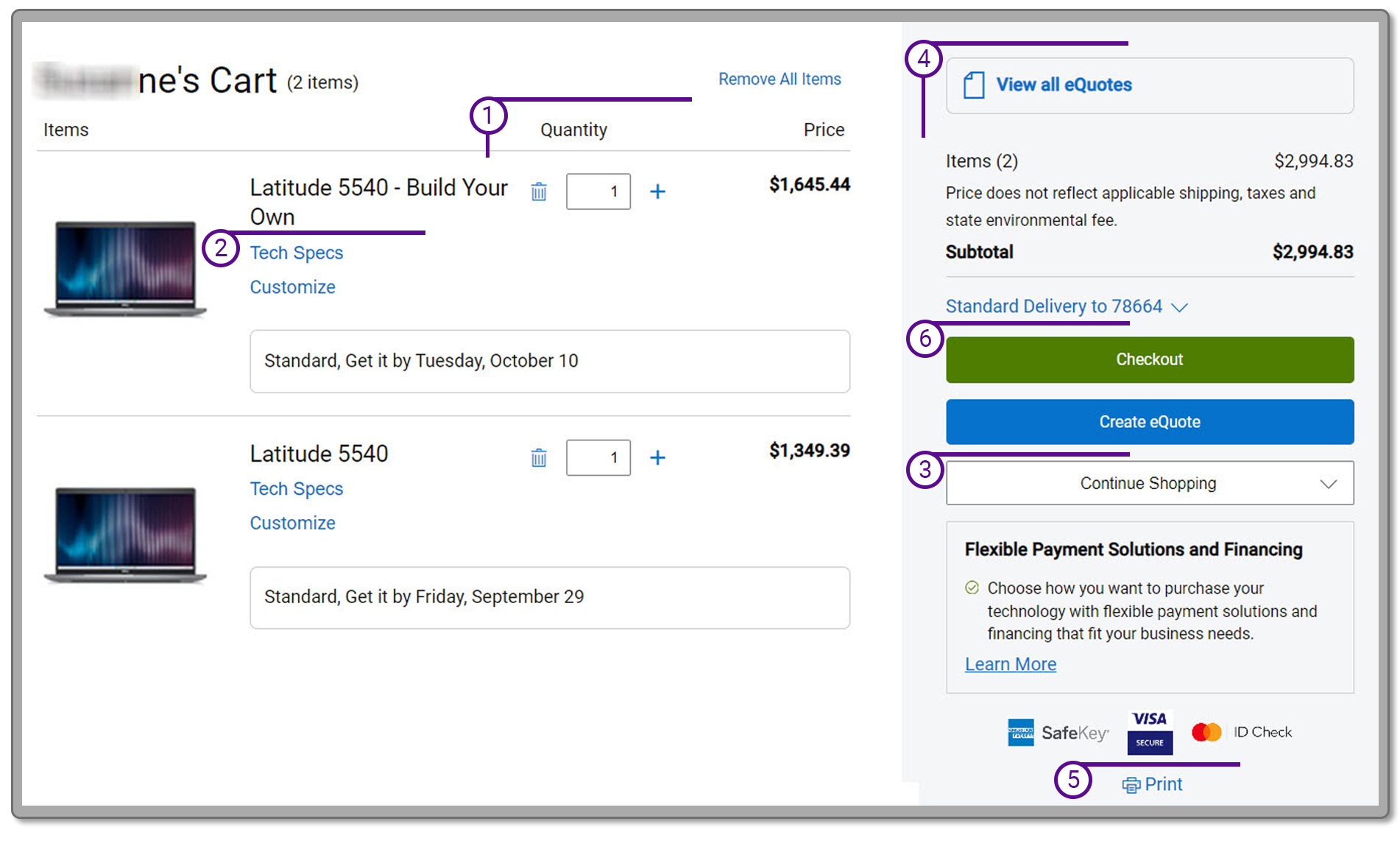
Task: Click the Create eQuote button
Action: pos(1150,422)
